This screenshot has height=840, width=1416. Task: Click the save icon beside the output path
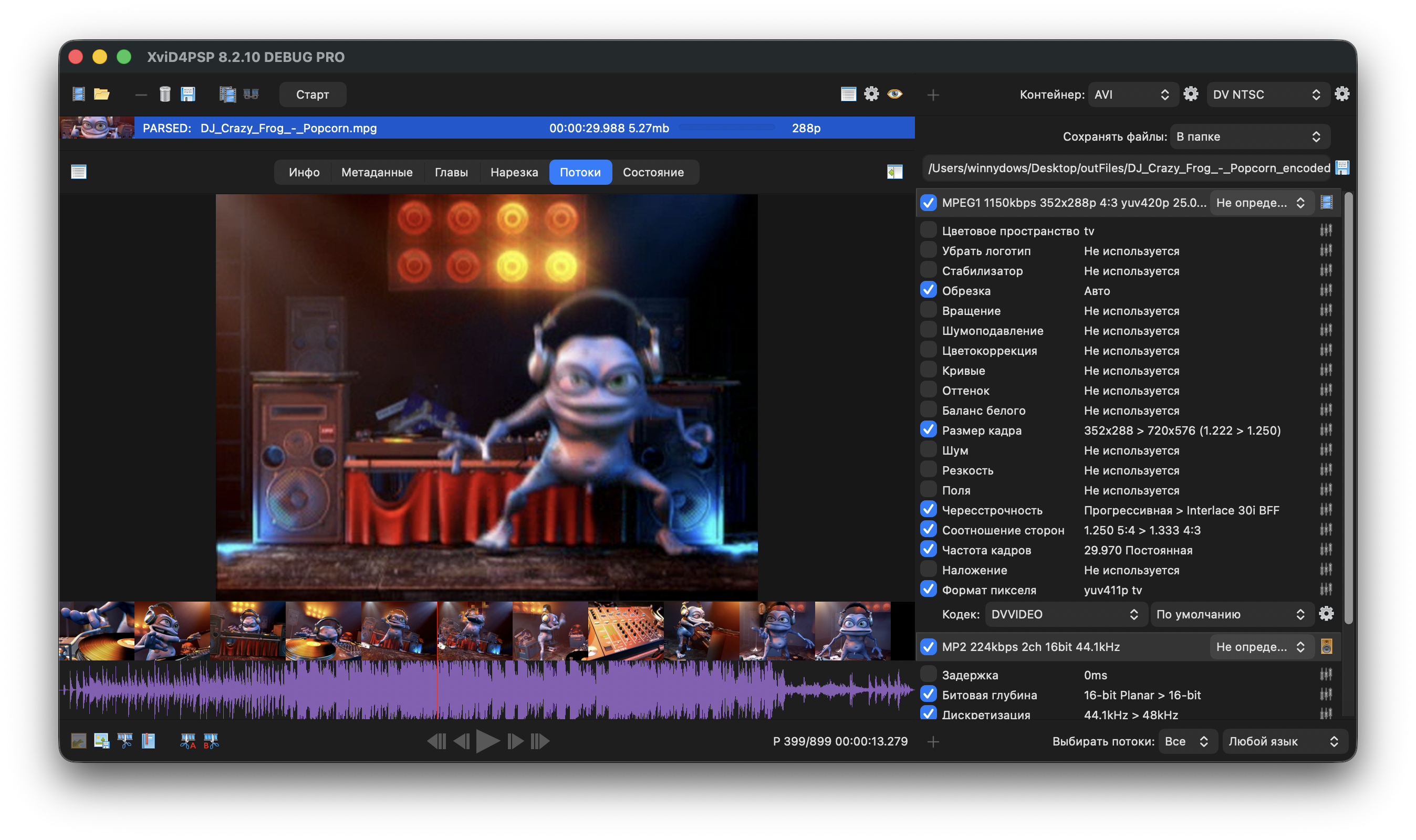pos(1342,167)
